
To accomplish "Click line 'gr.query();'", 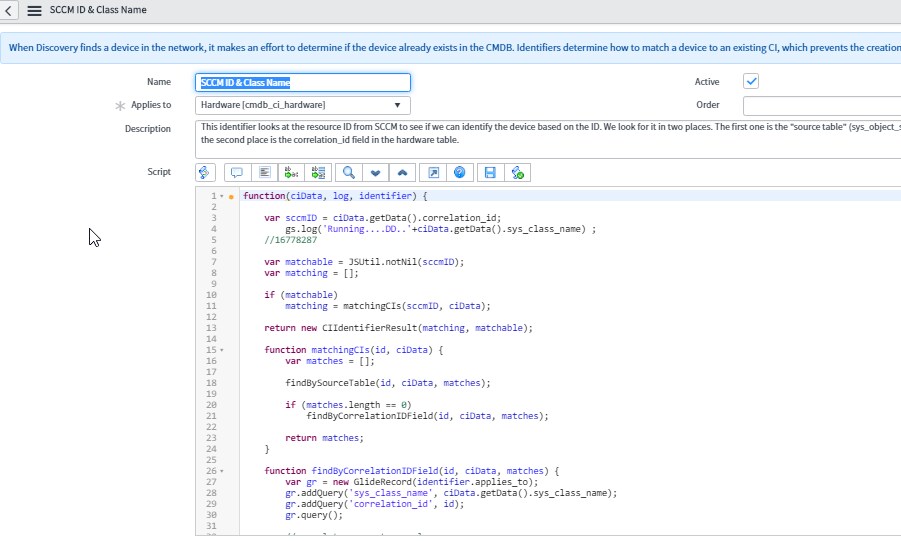I will pos(314,515).
